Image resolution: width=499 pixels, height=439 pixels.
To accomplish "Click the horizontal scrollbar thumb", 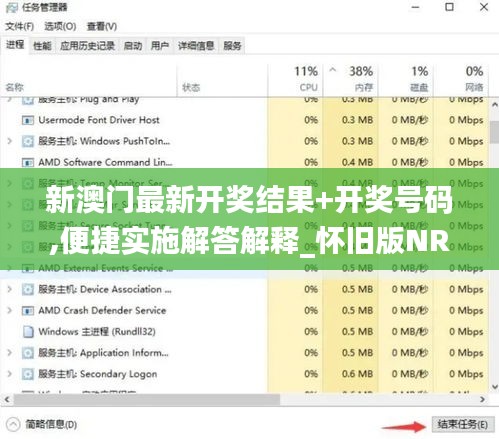I will [x=147, y=399].
